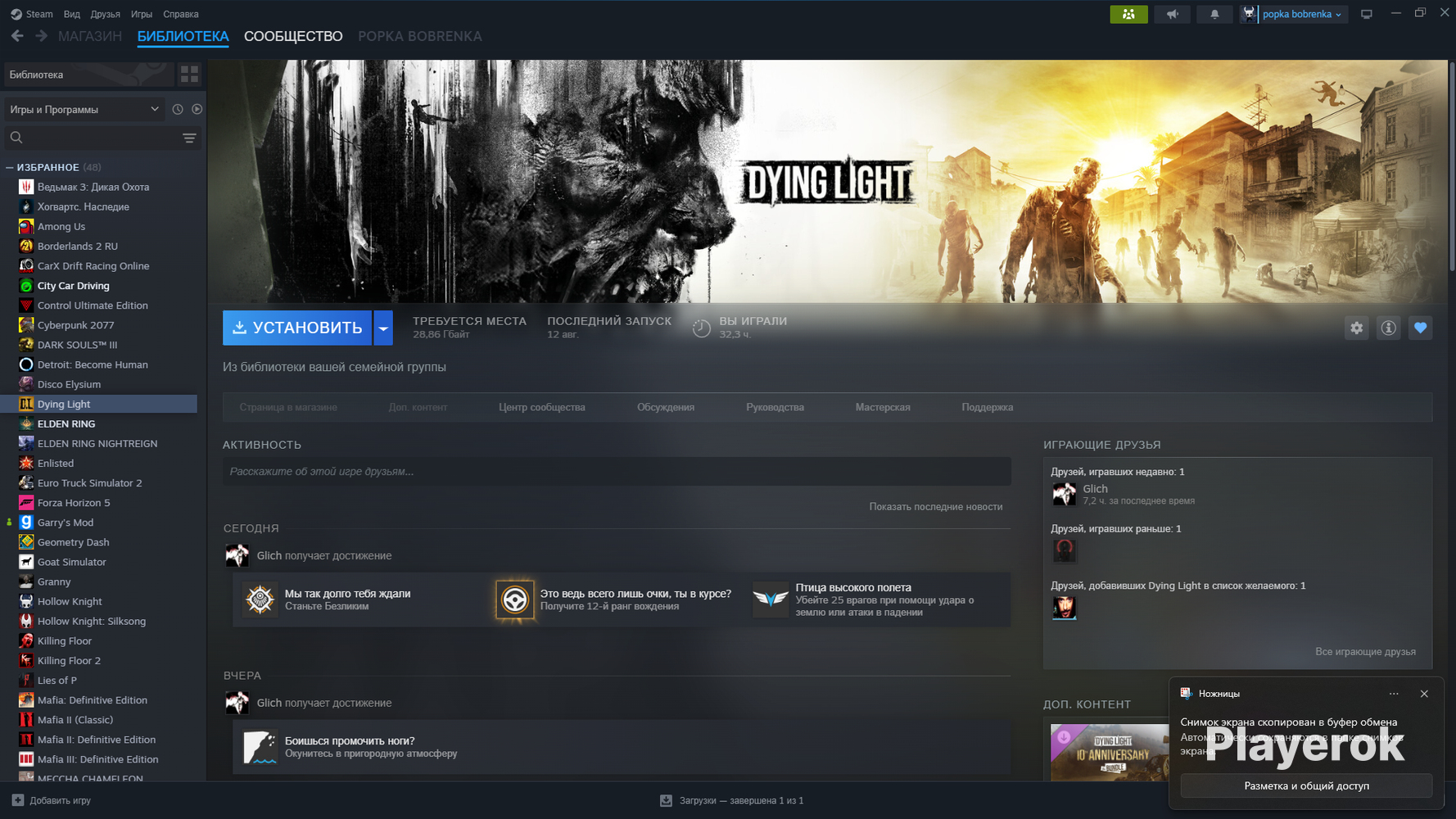This screenshot has height=819, width=1456.
Task: Open the Библиотека home button
Action: pyautogui.click(x=89, y=75)
